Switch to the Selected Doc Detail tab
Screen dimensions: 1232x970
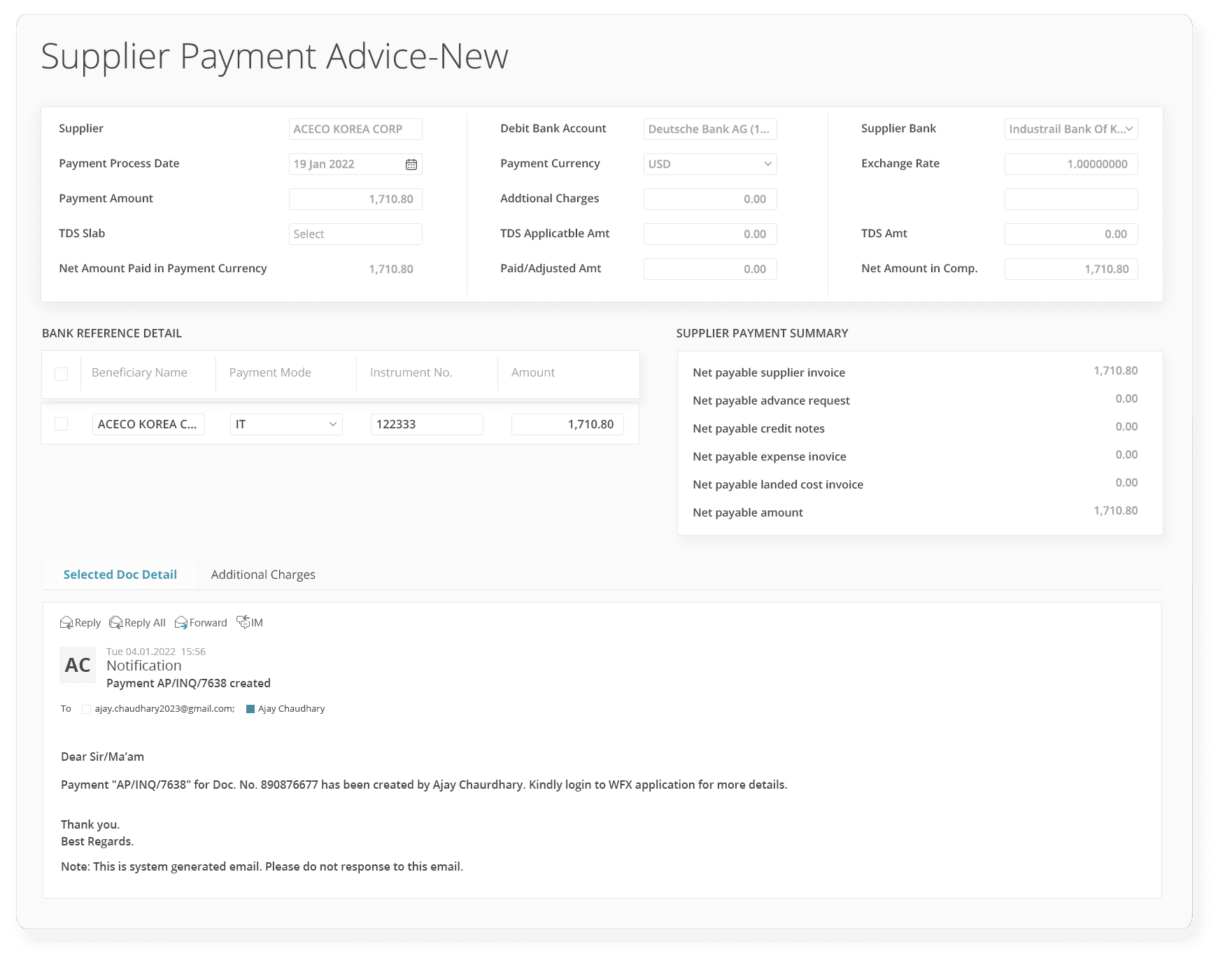120,575
